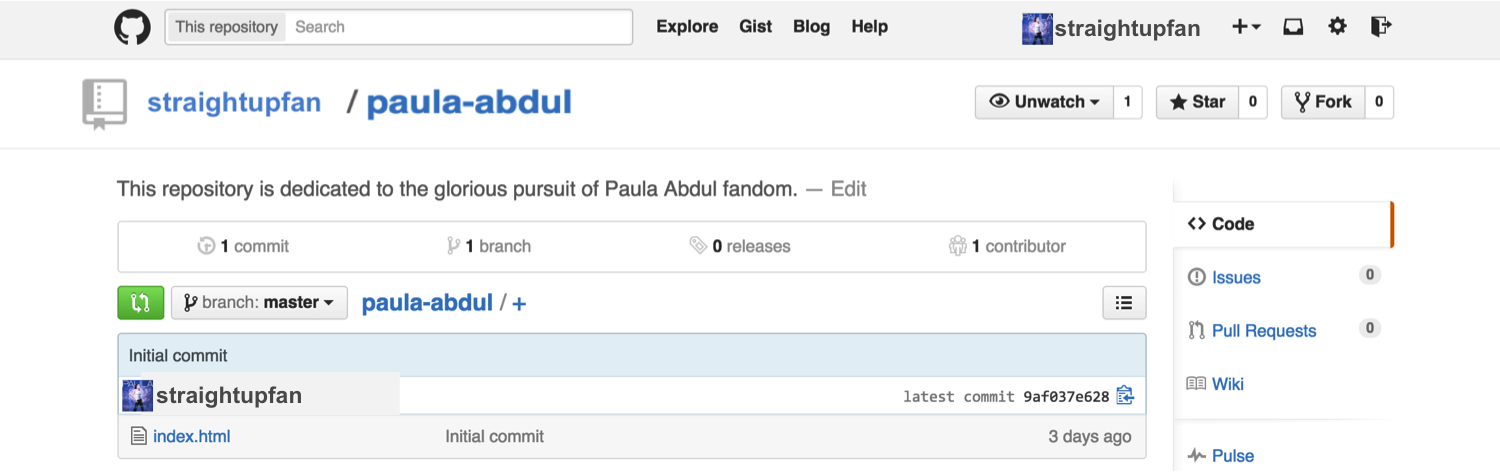
Task: Click Explore in the top navigation
Action: click(x=687, y=27)
